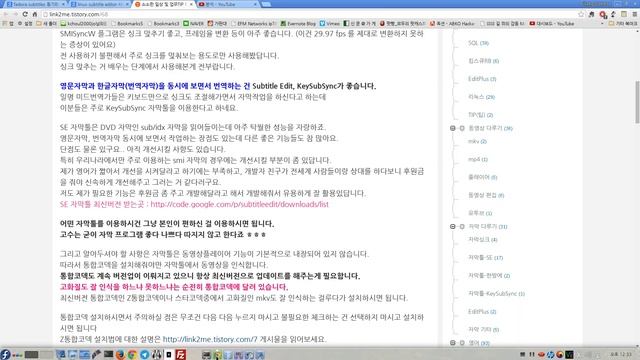This screenshot has width=640, height=360.
Task: Open the link2me.tistory.com/7 link
Action: pos(210,339)
